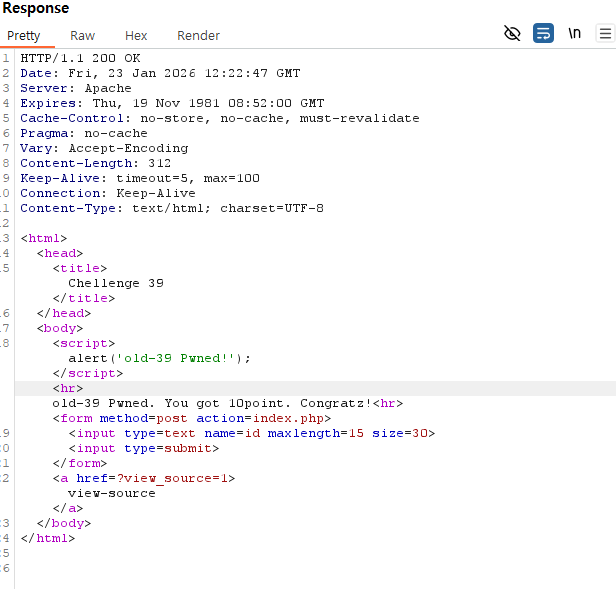This screenshot has width=616, height=589.
Task: Click the input type=submit line
Action: (144, 448)
